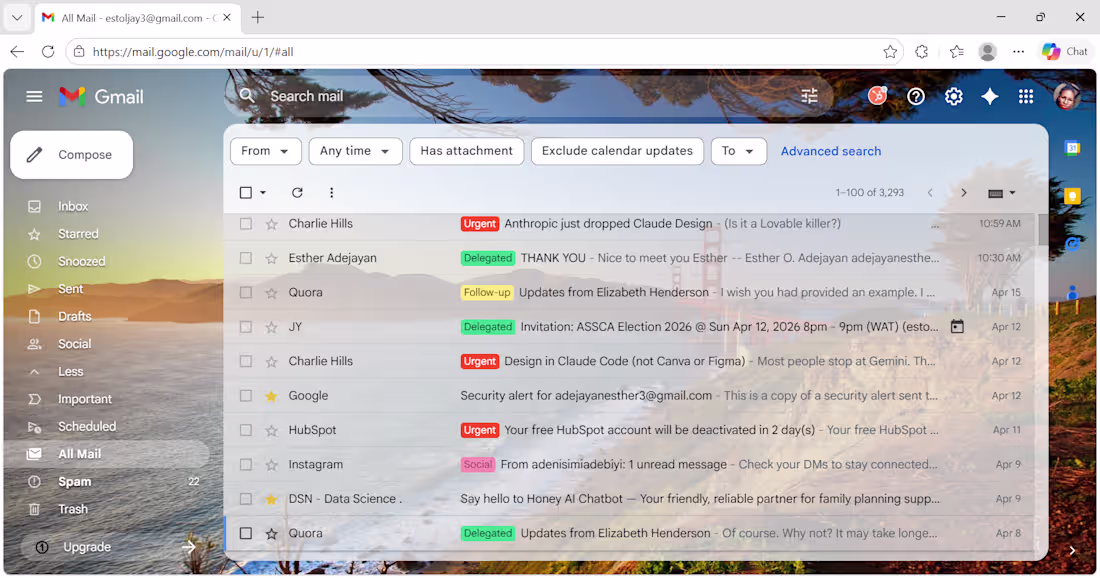Open new browser tab

pos(257,18)
